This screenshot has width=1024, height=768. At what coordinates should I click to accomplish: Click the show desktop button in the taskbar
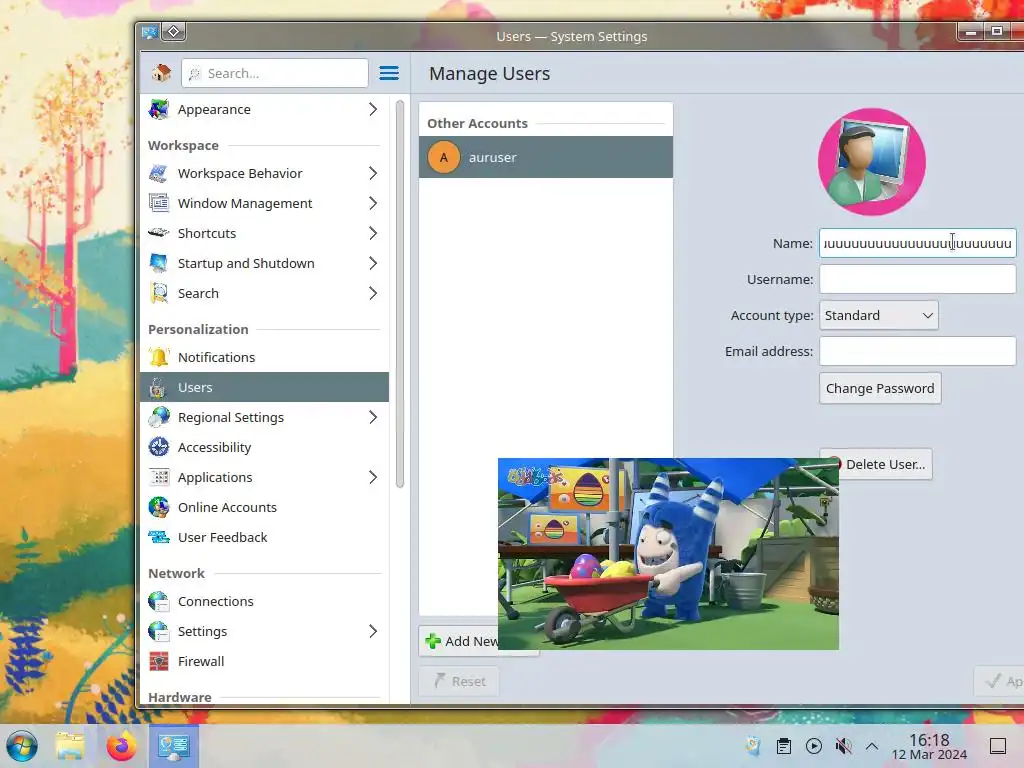(998, 746)
